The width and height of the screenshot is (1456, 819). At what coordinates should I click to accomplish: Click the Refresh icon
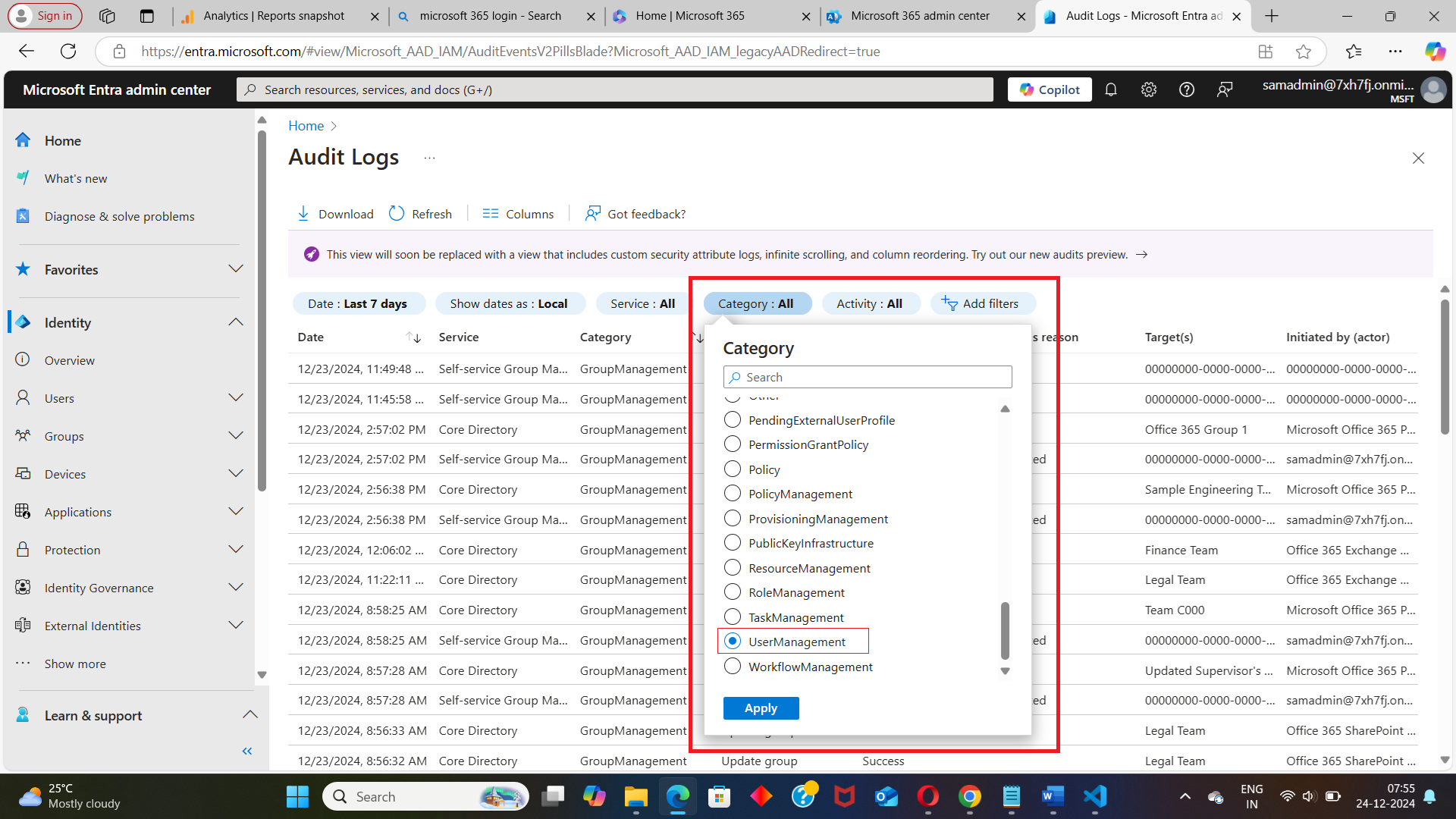coord(397,214)
